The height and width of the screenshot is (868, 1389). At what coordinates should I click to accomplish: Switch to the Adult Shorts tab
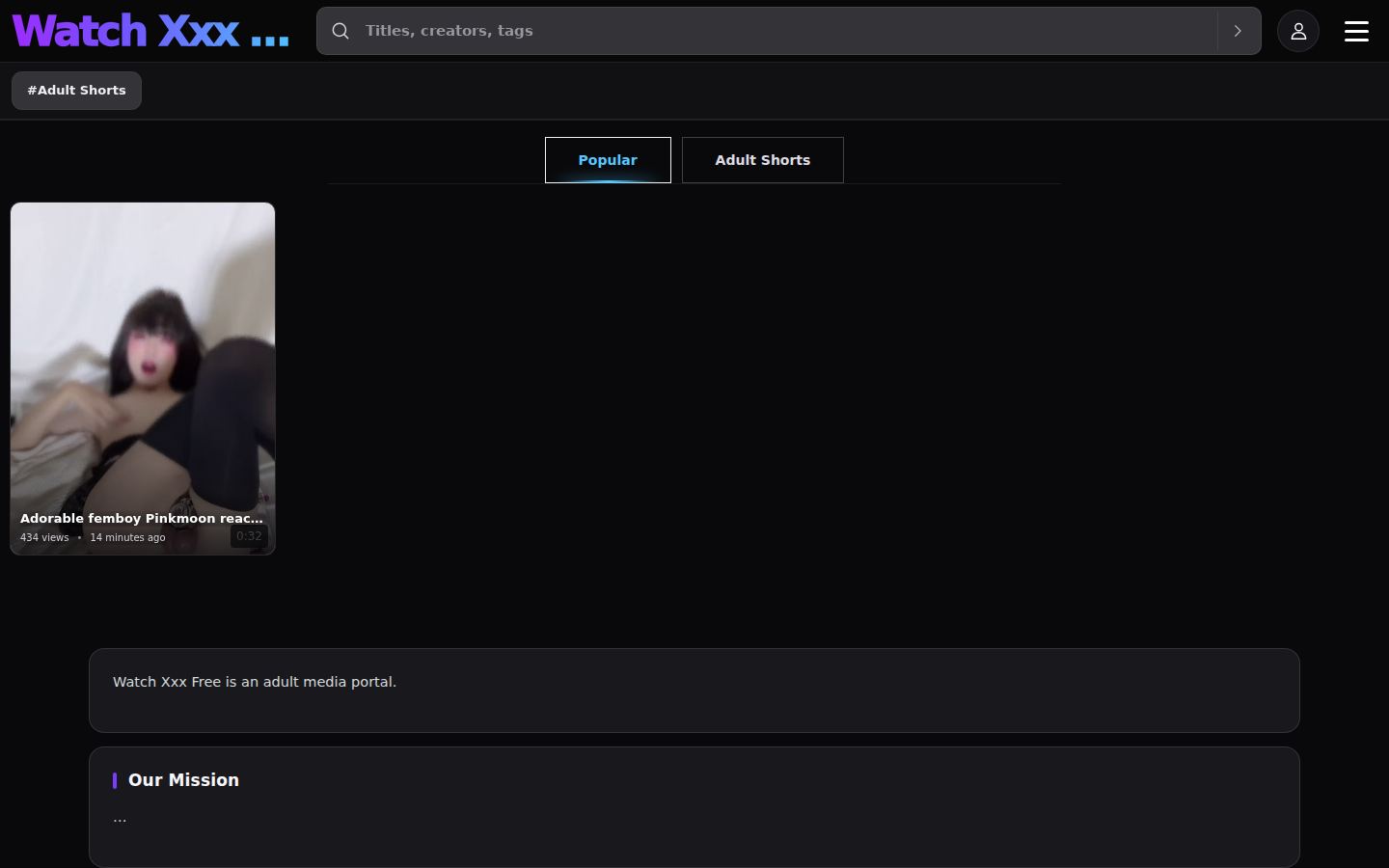coord(763,160)
